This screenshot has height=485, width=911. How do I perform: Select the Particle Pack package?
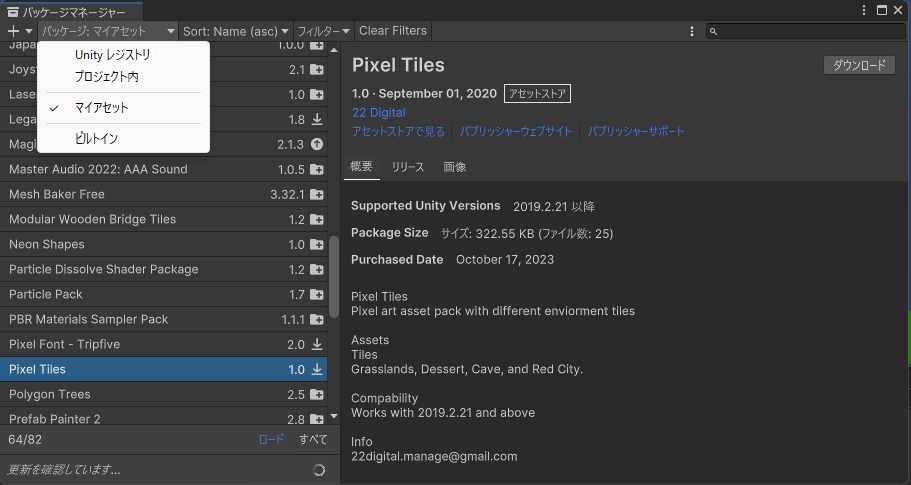163,294
